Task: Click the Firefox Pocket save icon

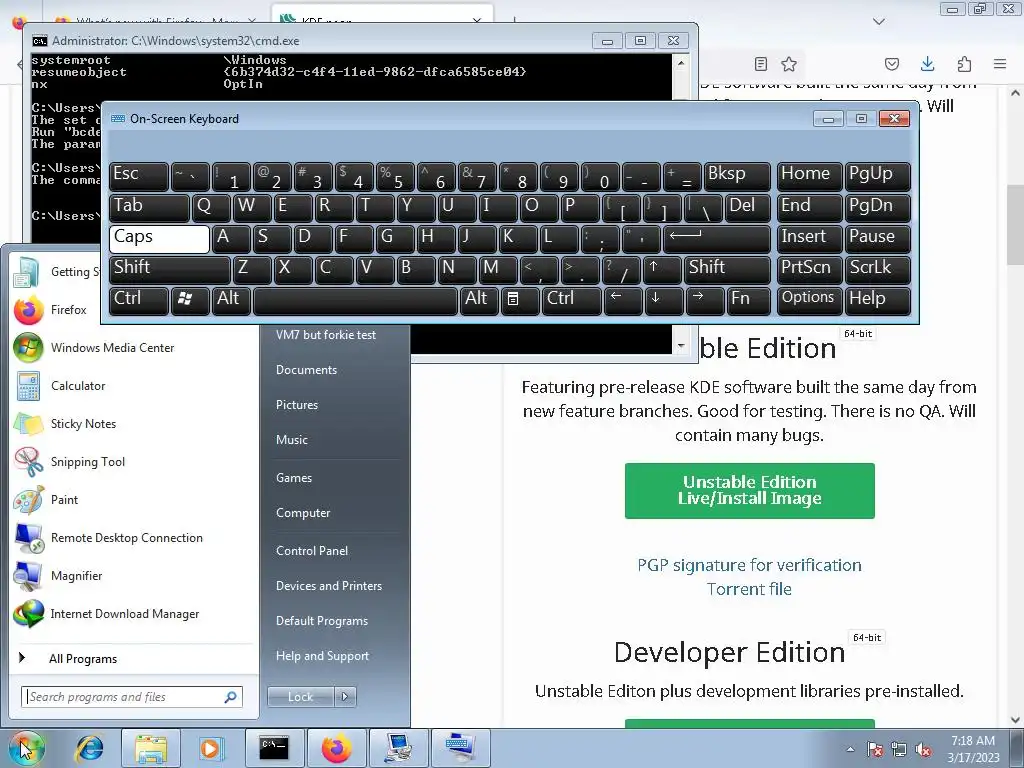Action: coord(891,64)
